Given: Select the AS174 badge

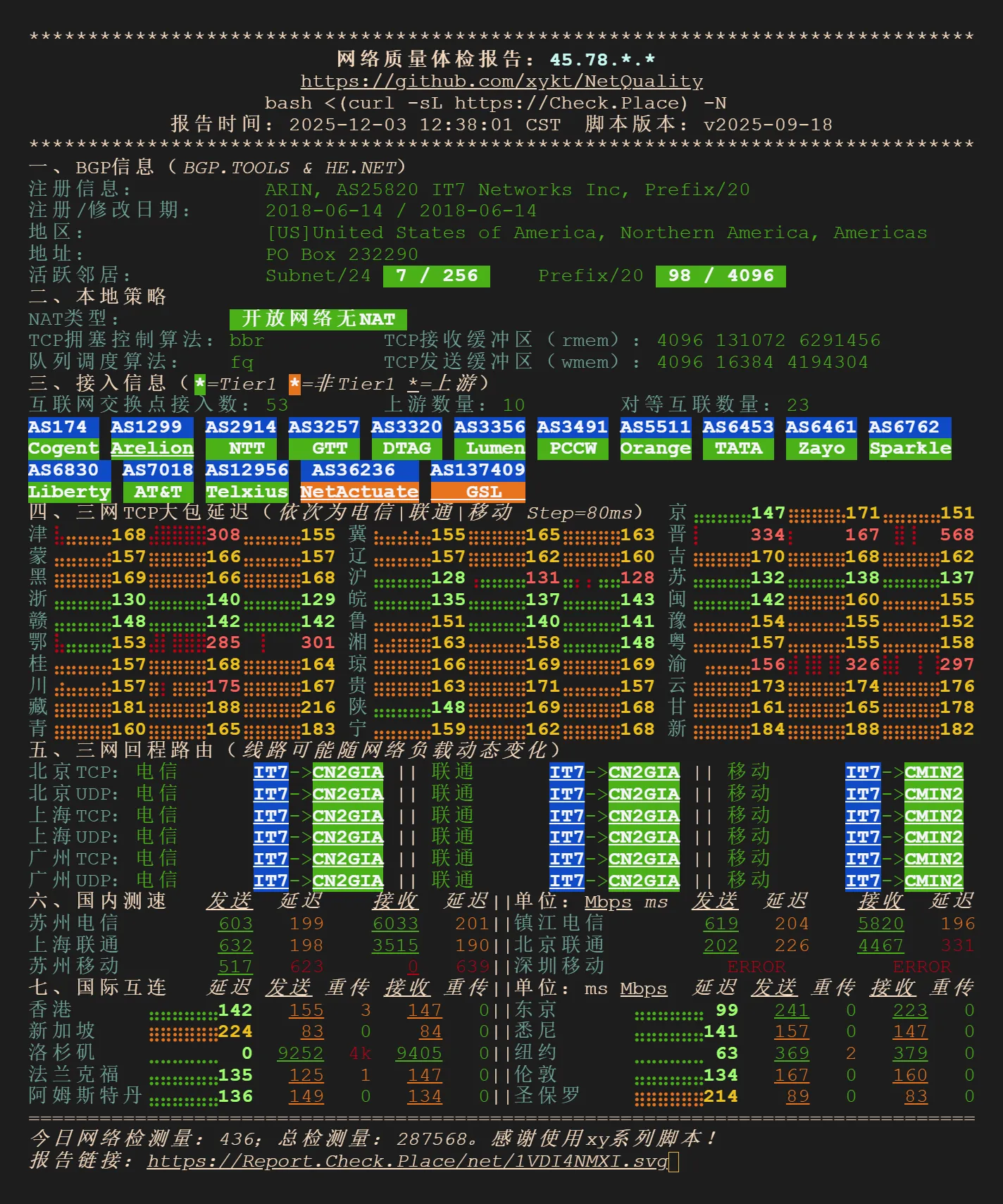Looking at the screenshot, I should pyautogui.click(x=58, y=427).
